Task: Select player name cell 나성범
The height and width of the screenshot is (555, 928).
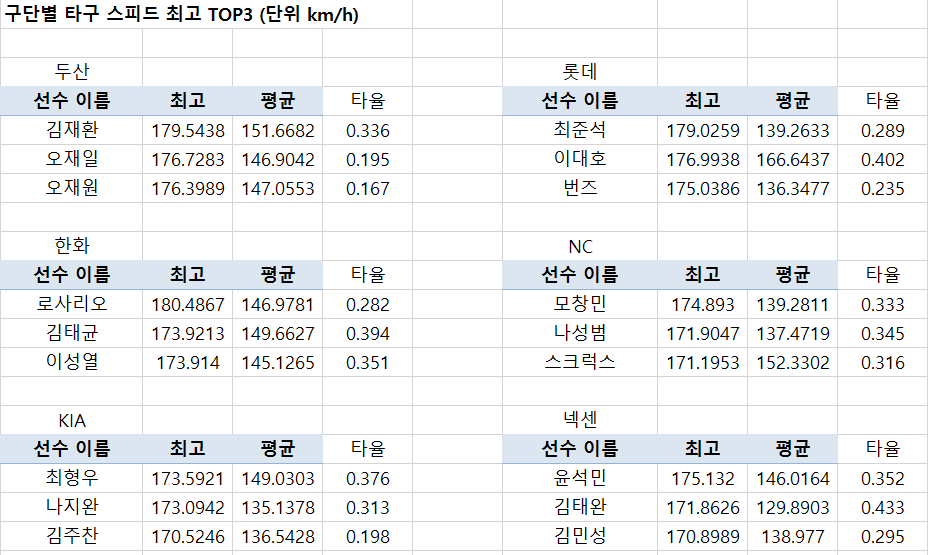Action: coord(580,333)
